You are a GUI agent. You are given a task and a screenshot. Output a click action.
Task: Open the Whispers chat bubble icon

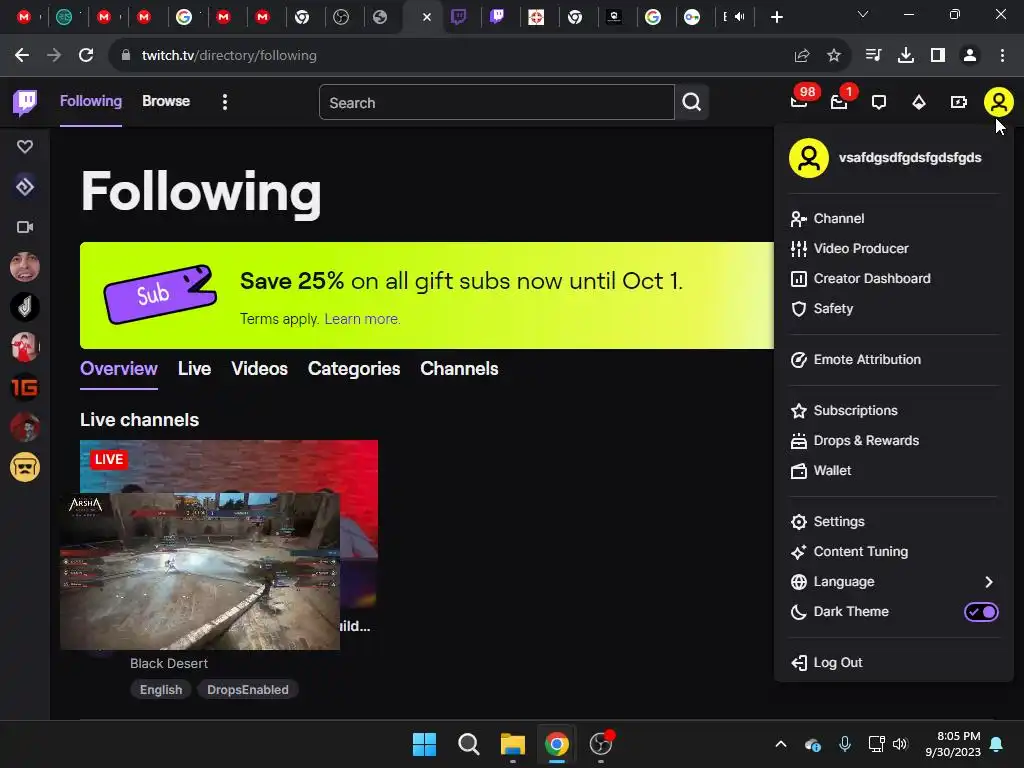pyautogui.click(x=879, y=103)
